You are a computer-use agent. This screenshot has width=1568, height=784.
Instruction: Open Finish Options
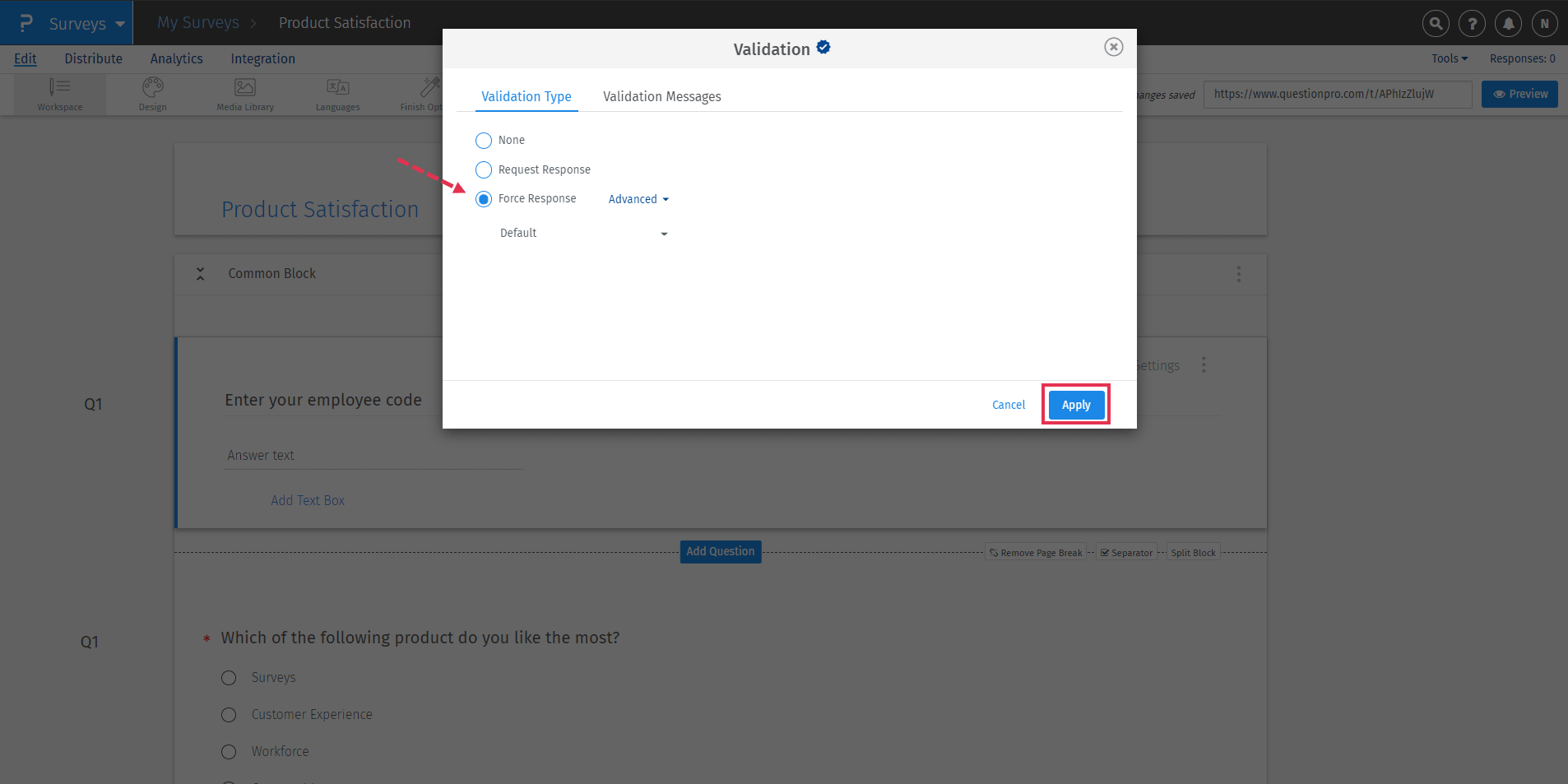pyautogui.click(x=428, y=94)
